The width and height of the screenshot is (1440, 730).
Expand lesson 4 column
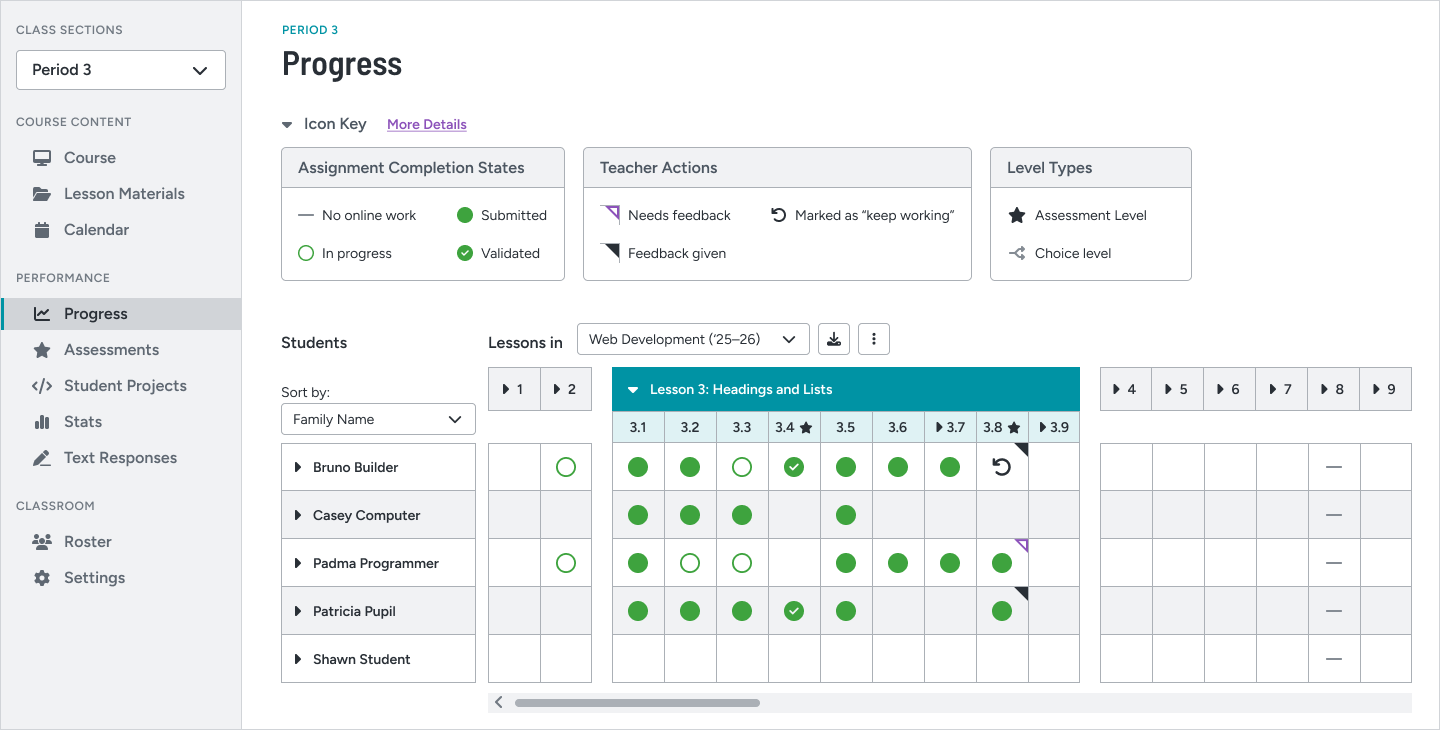pos(1126,389)
